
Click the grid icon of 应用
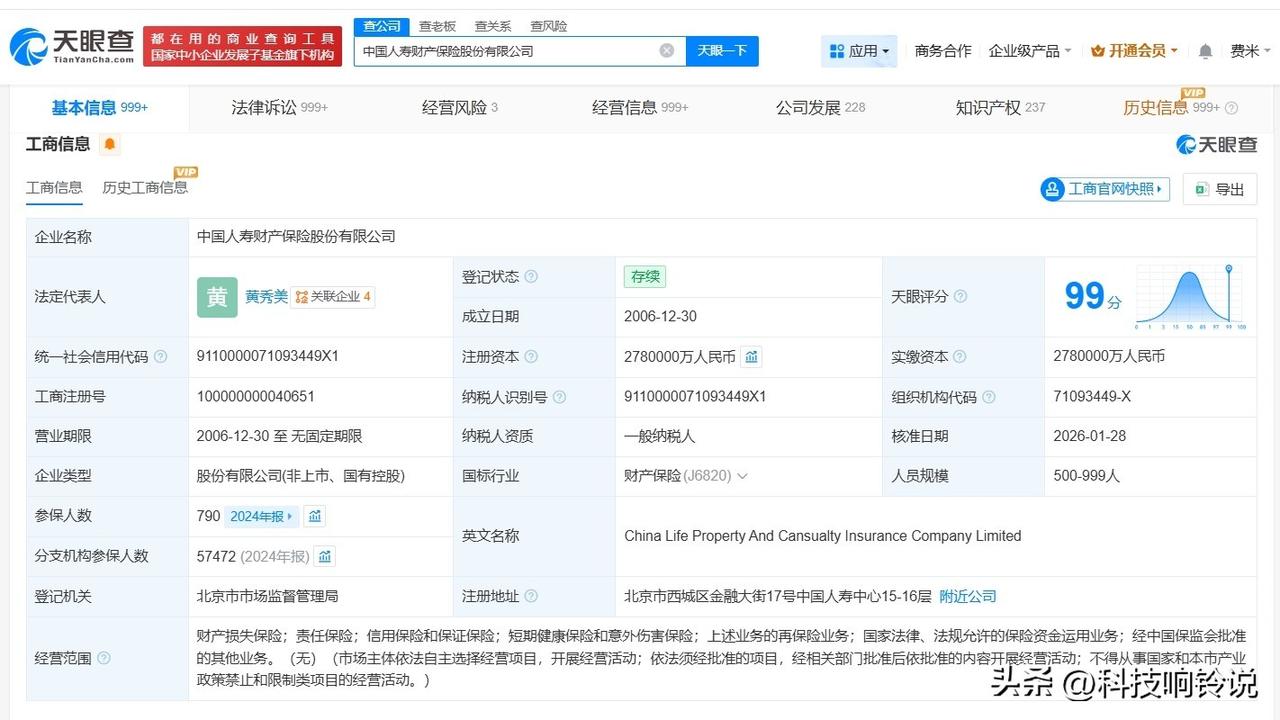click(x=835, y=51)
